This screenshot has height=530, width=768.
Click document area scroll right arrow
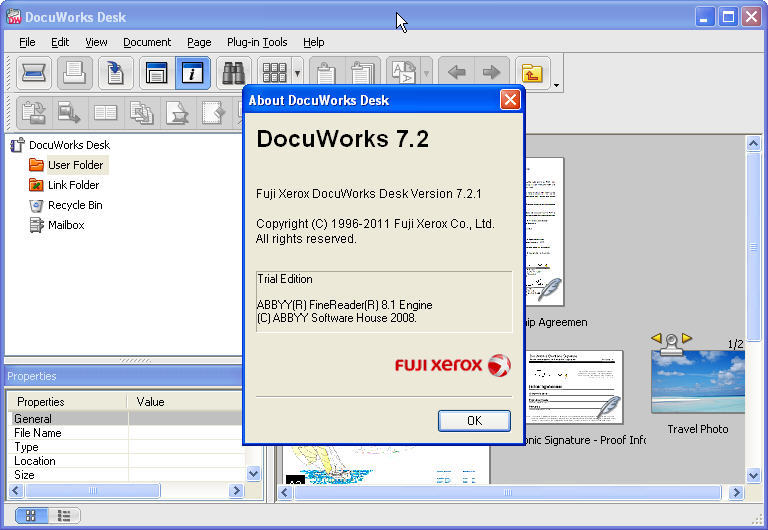736,492
